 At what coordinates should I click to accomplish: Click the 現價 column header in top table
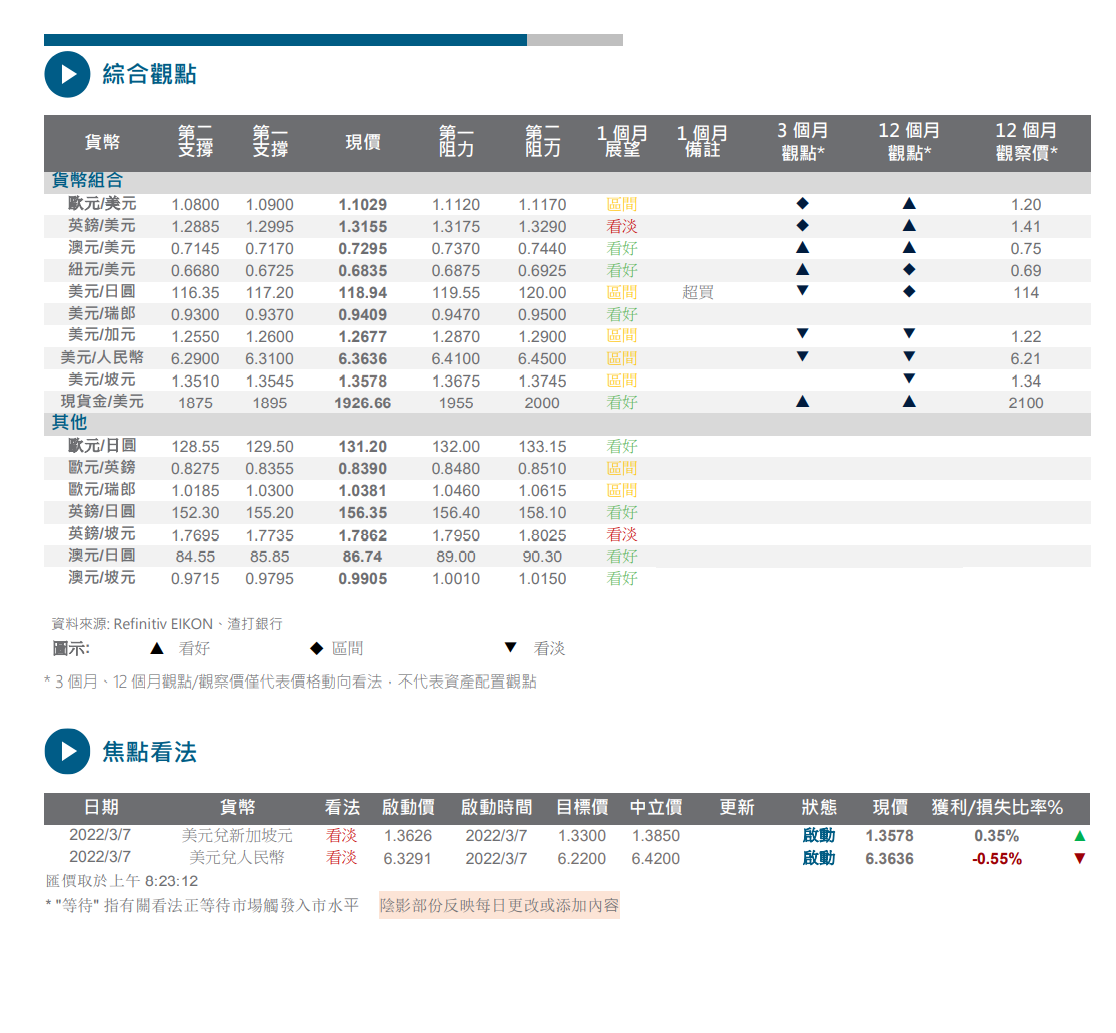(x=362, y=142)
